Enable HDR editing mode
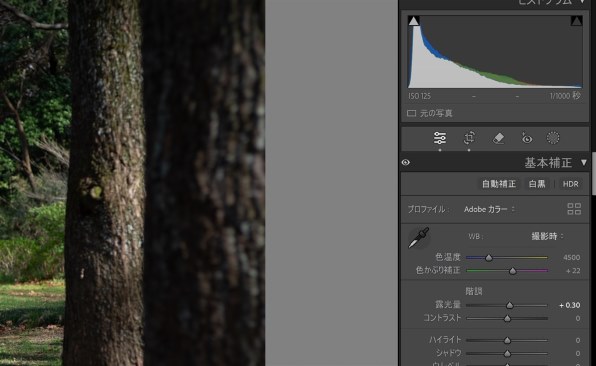 (570, 184)
